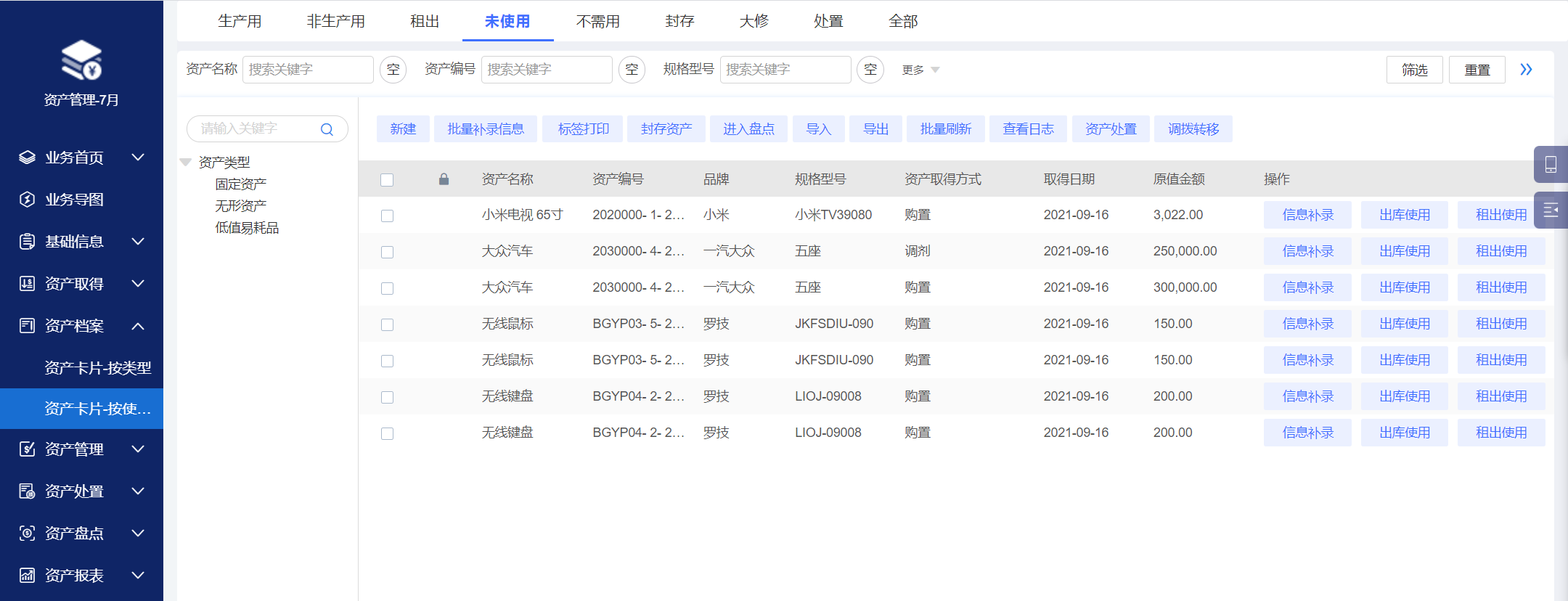Open the mobile phone panel icon
Screen dimensions: 1568x601
[x=1551, y=164]
